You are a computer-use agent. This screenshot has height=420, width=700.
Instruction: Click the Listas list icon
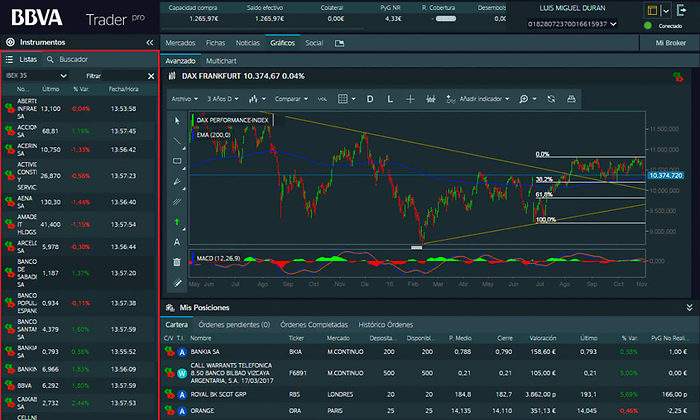[9, 59]
